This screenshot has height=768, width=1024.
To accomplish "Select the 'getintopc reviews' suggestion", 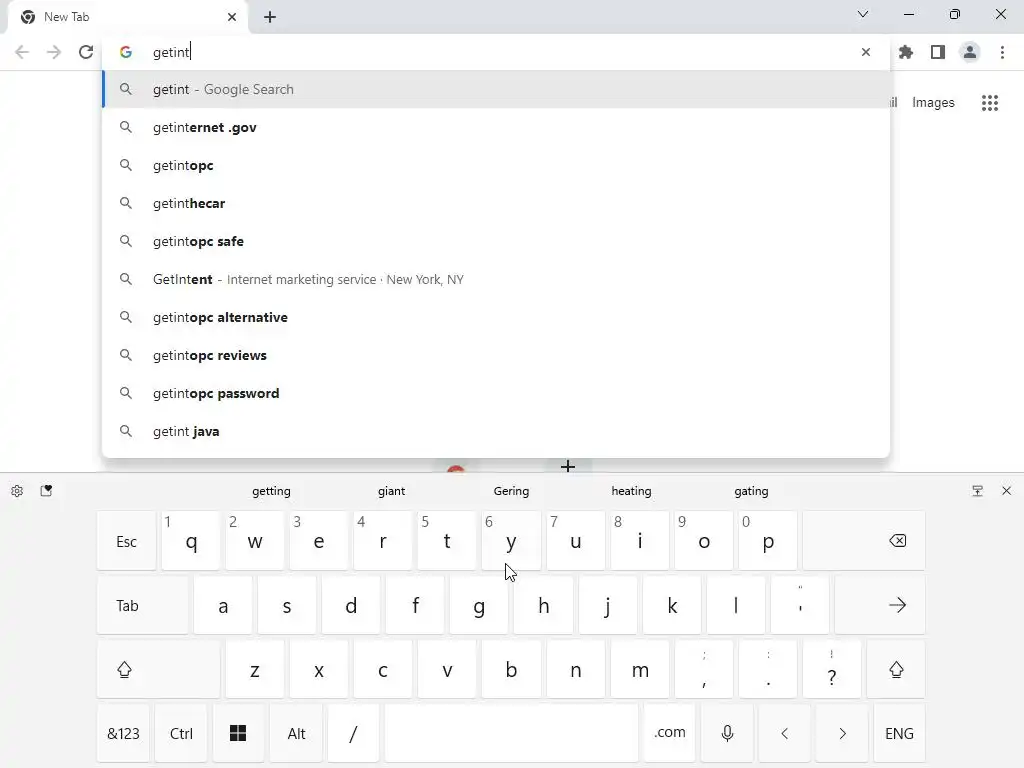I will point(496,355).
